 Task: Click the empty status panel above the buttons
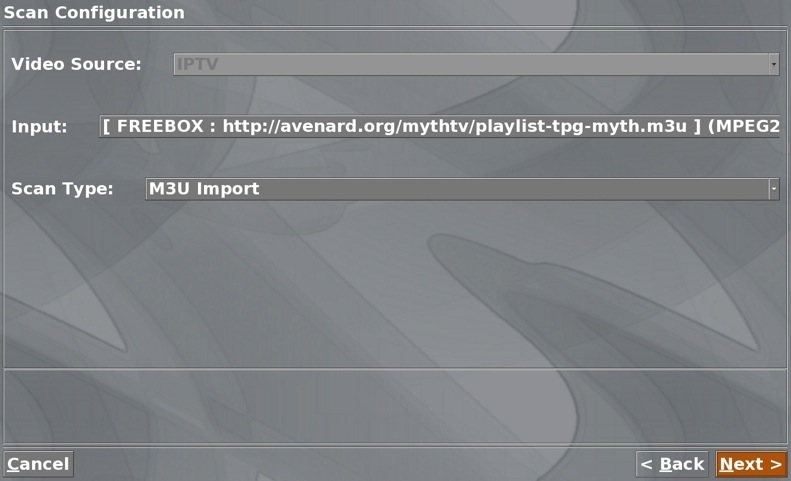pyautogui.click(x=395, y=406)
